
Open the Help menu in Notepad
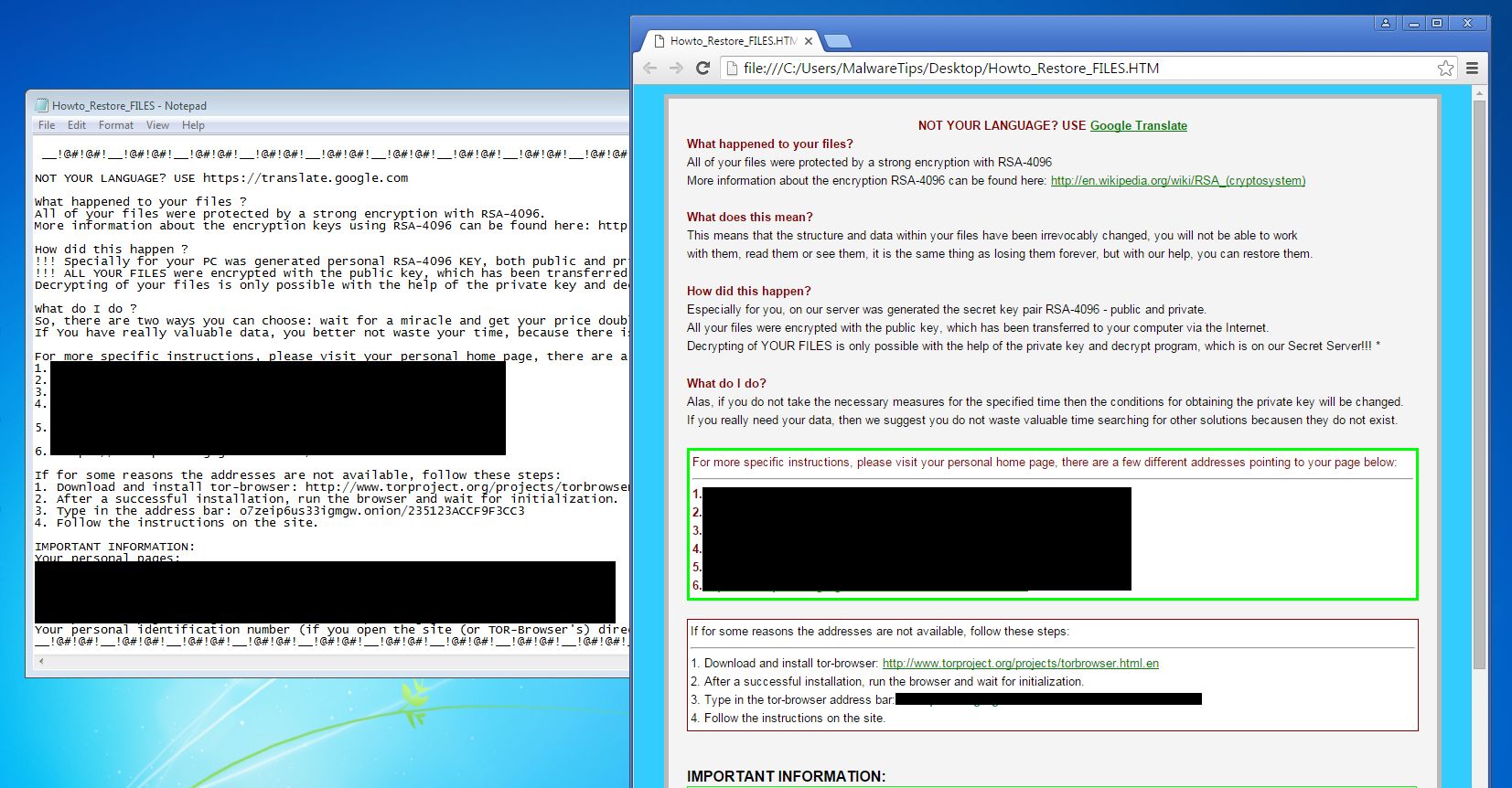(x=193, y=125)
